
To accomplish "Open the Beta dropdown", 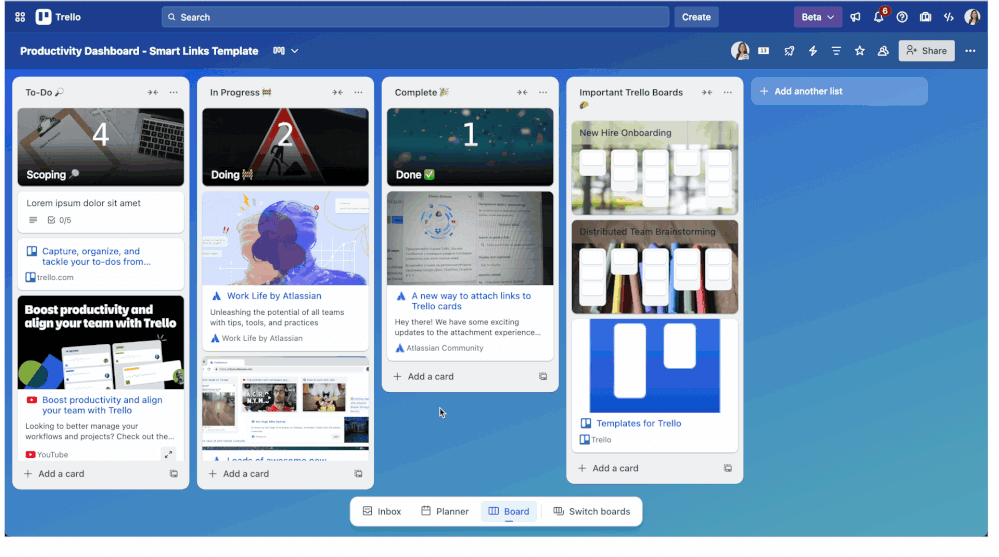I will click(x=817, y=17).
